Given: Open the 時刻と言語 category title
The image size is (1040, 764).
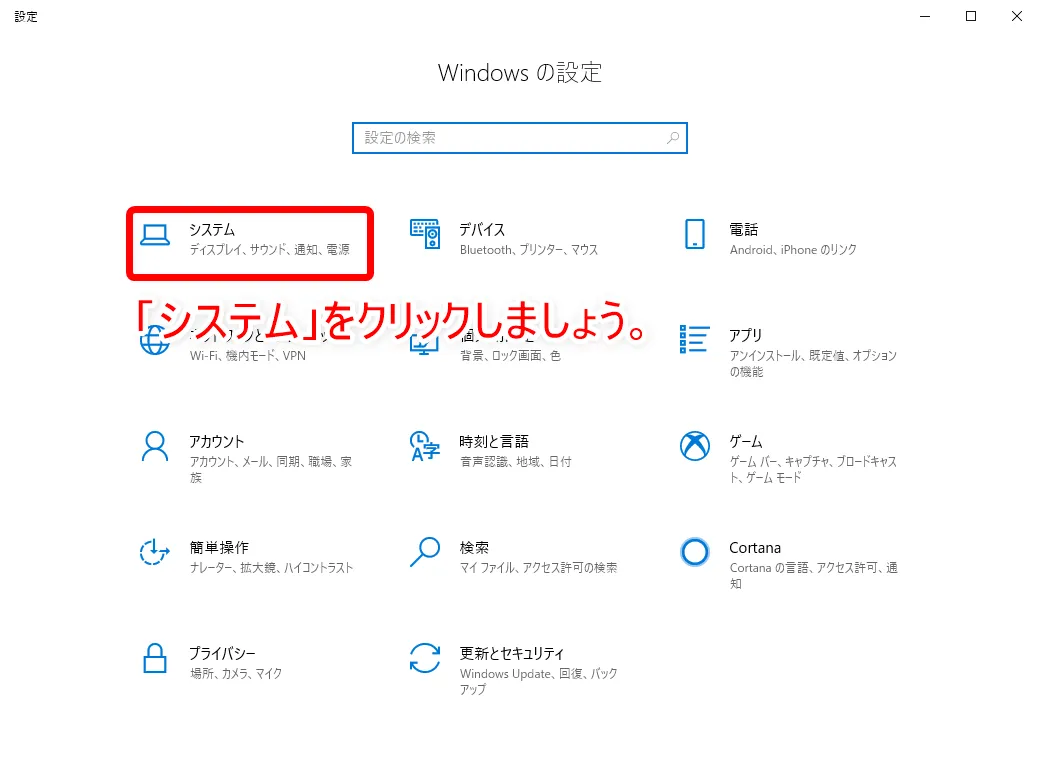Looking at the screenshot, I should (494, 442).
